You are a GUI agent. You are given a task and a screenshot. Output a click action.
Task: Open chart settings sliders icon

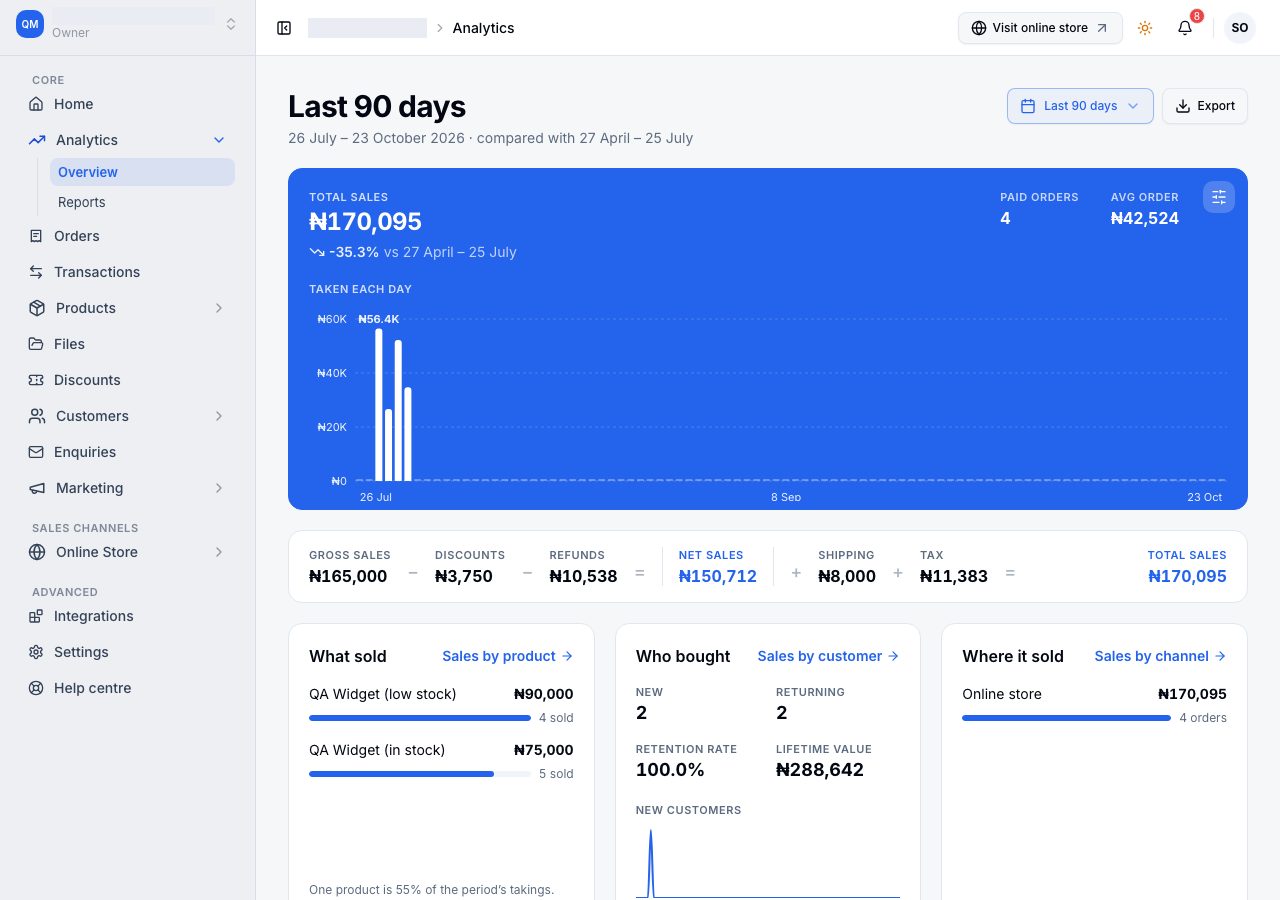pos(1219,197)
